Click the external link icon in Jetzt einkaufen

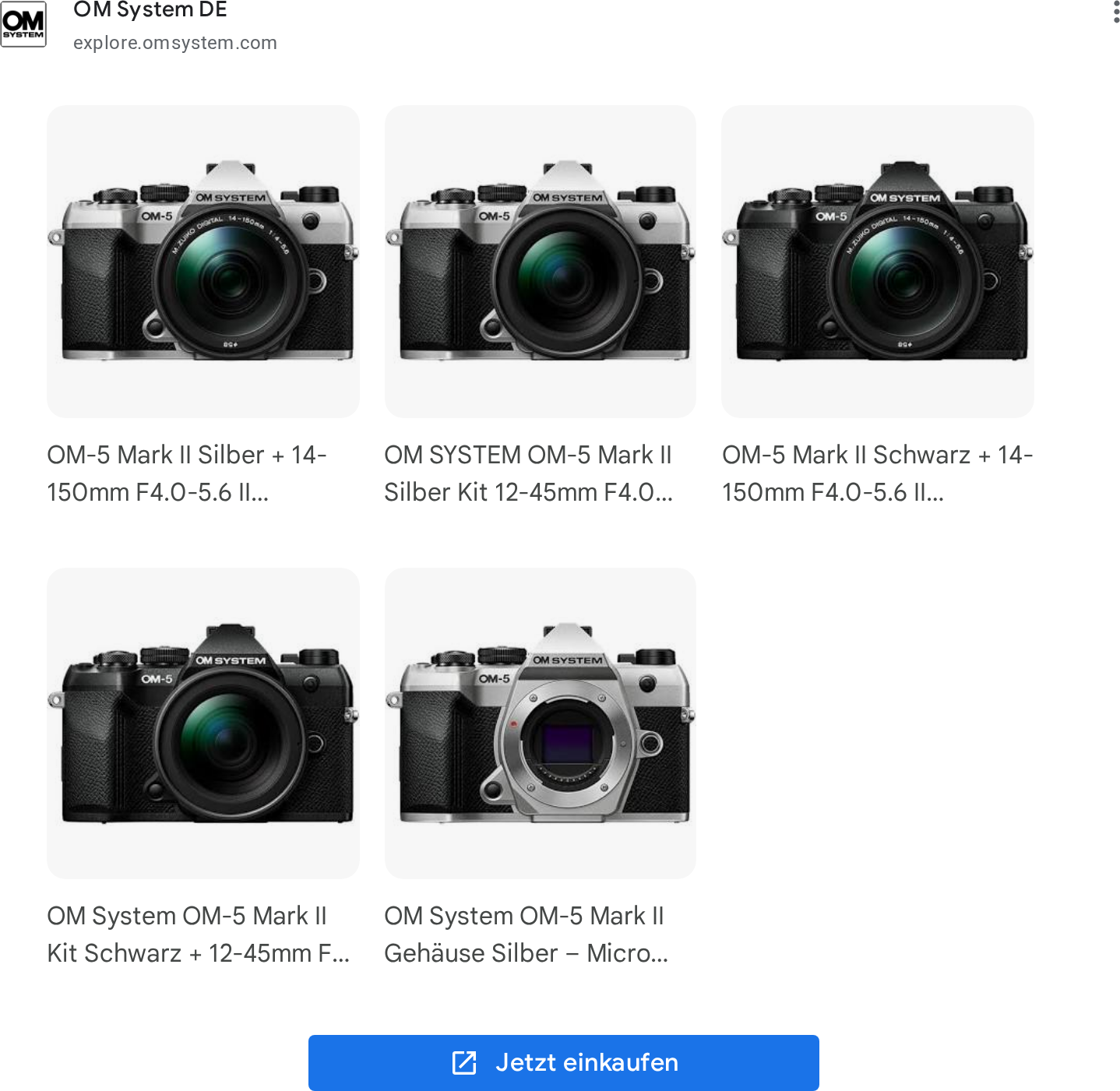tap(464, 1062)
